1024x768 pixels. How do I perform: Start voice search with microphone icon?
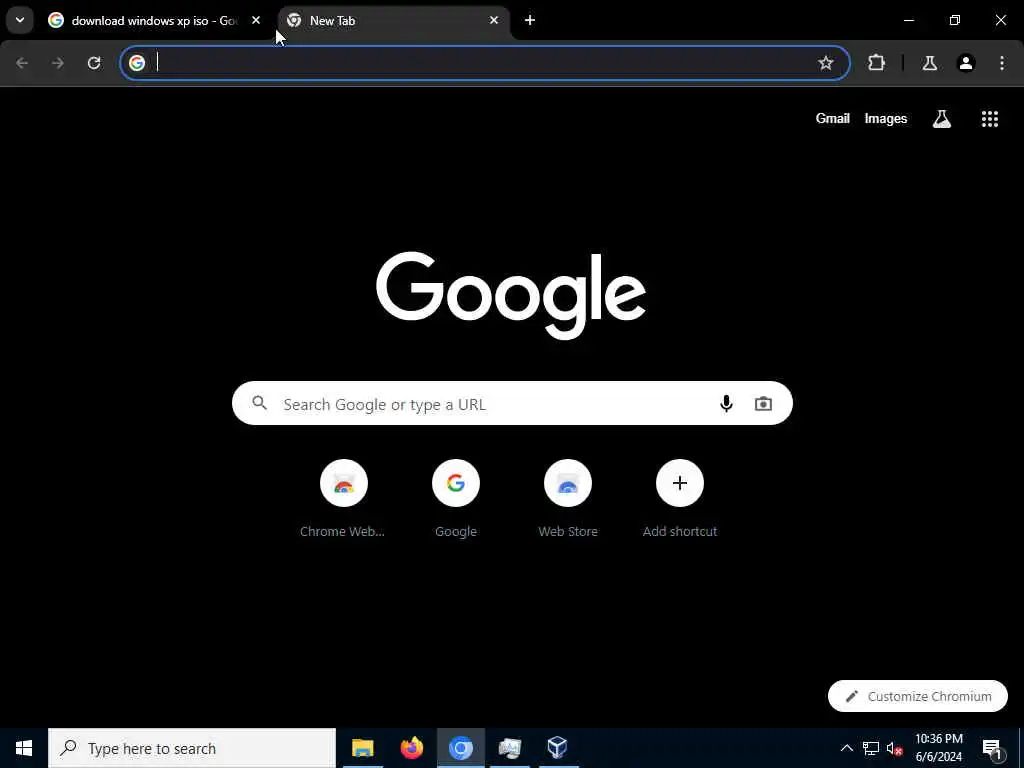coord(726,404)
